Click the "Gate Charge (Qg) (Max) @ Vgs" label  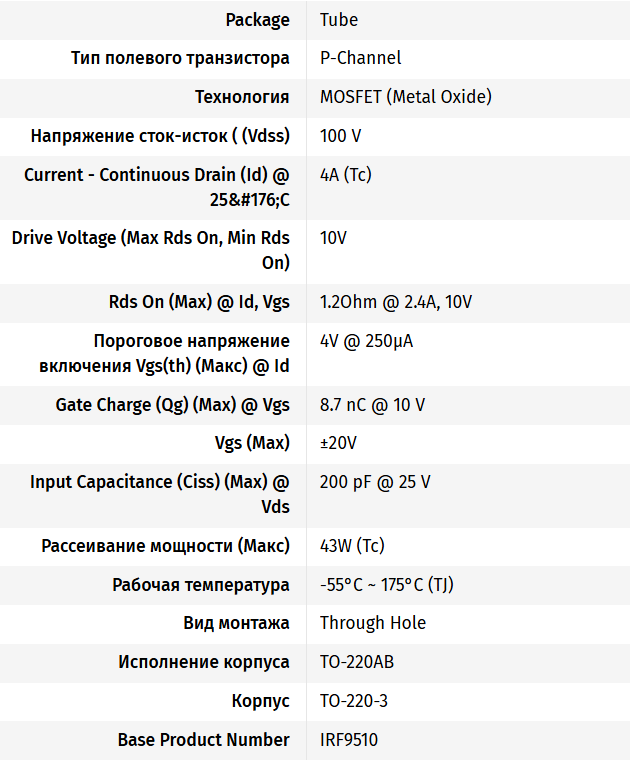click(172, 405)
